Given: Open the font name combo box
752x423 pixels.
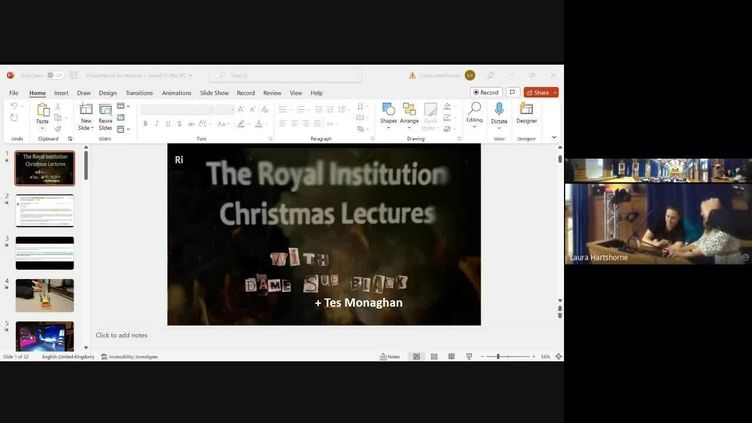Looking at the screenshot, I should (x=177, y=110).
